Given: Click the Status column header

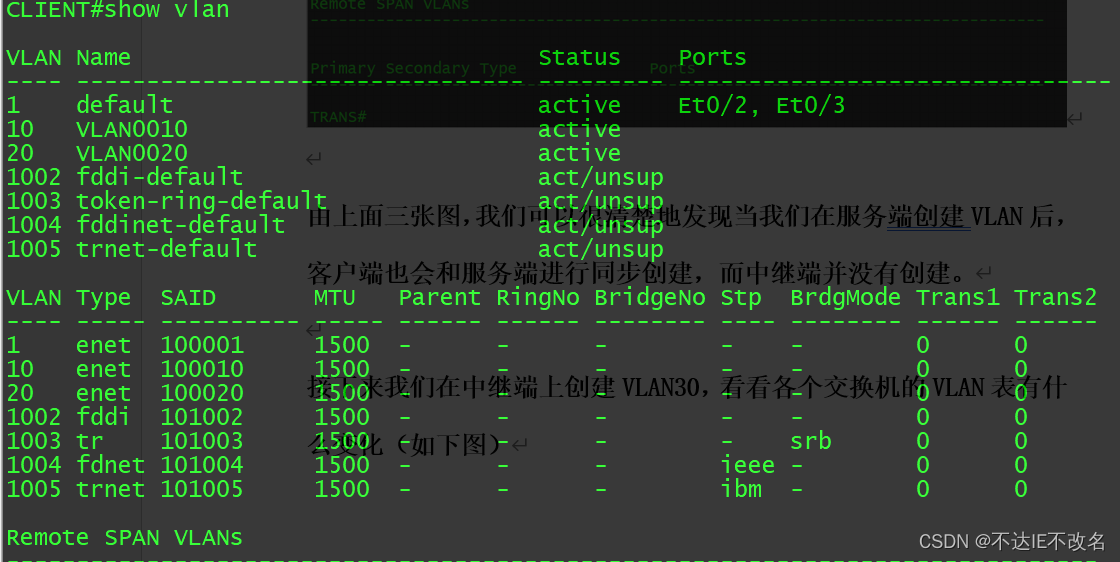Looking at the screenshot, I should pyautogui.click(x=579, y=57).
